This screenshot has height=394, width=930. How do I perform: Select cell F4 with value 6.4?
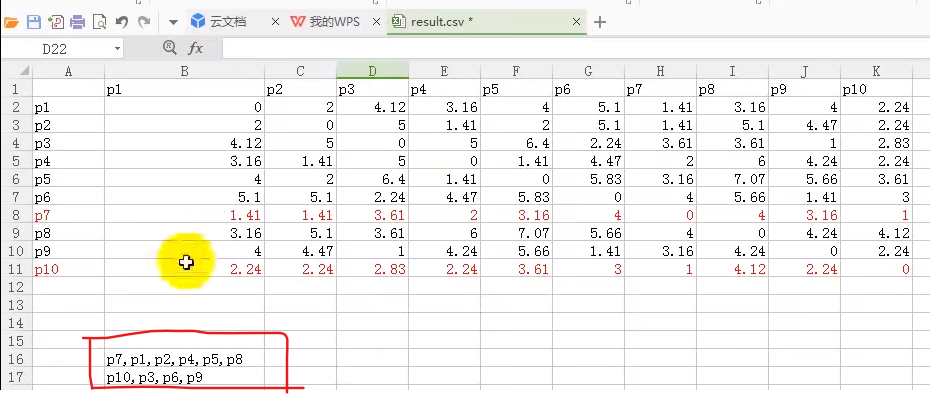(517, 144)
